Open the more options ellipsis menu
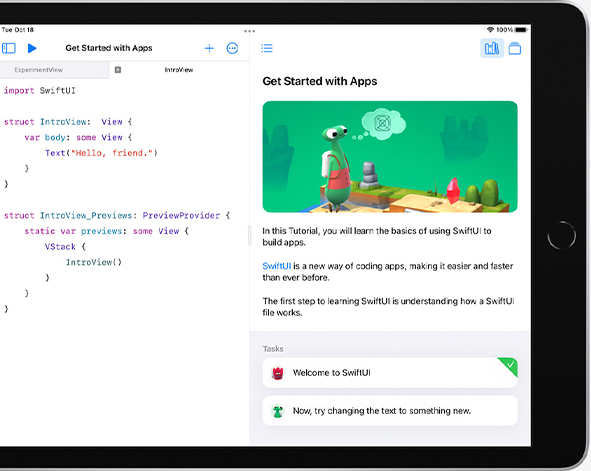The height and width of the screenshot is (471, 591). pyautogui.click(x=232, y=48)
